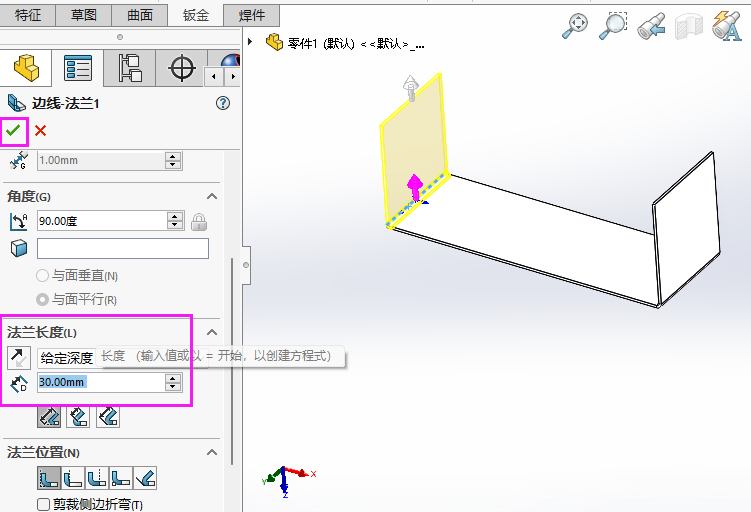Collapse the 法兰长度(L) section

[x=212, y=332]
